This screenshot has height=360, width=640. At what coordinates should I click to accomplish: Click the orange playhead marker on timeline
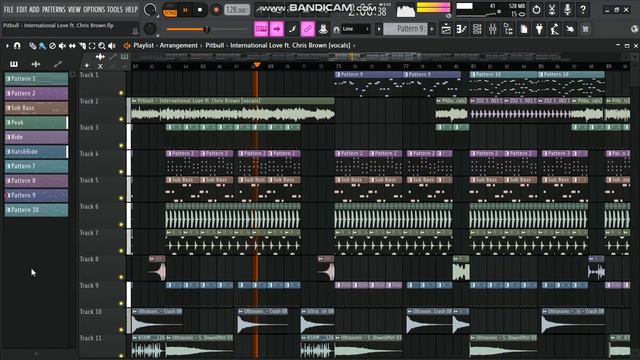point(257,65)
